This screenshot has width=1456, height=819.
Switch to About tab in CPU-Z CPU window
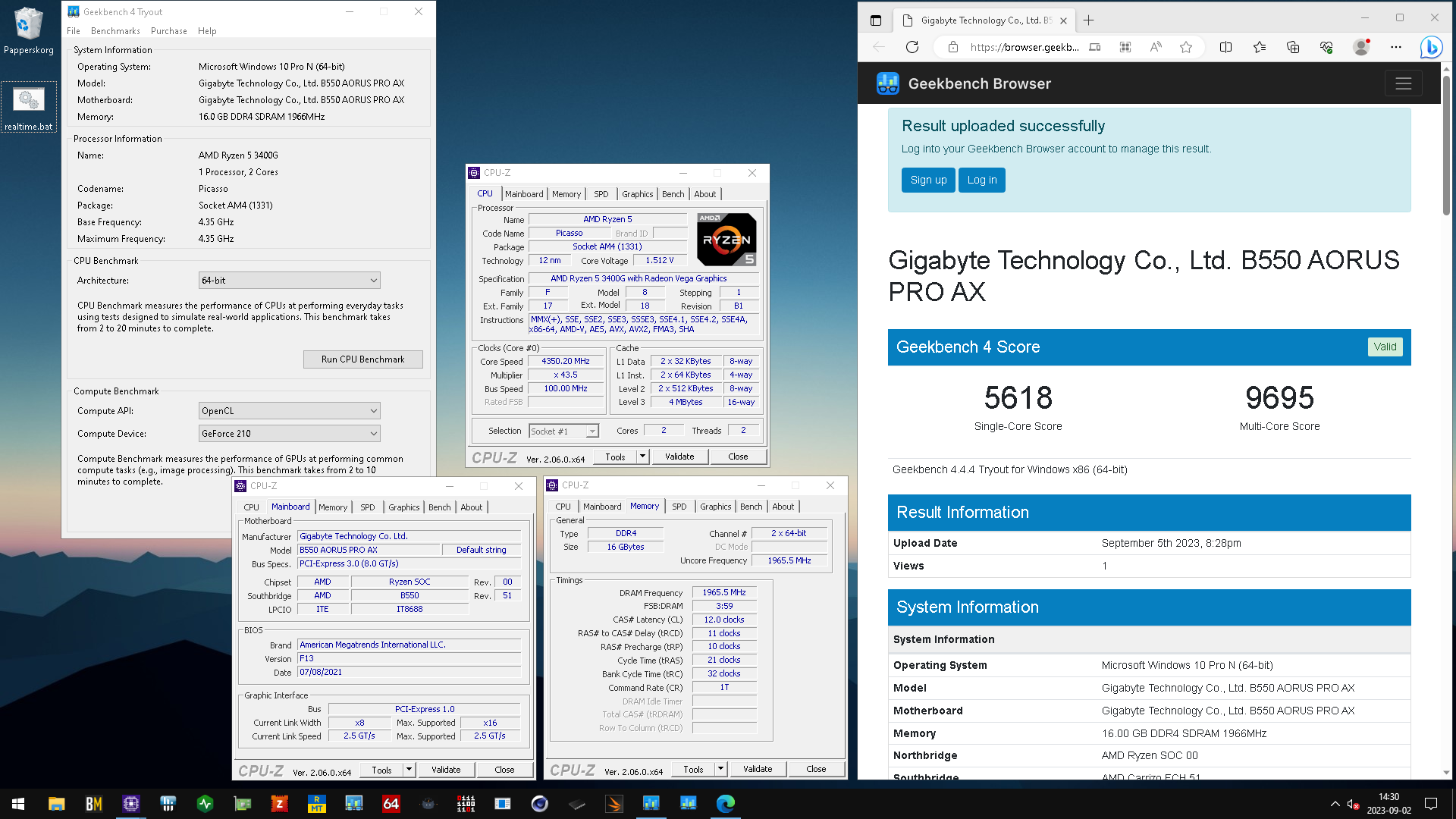pyautogui.click(x=704, y=194)
